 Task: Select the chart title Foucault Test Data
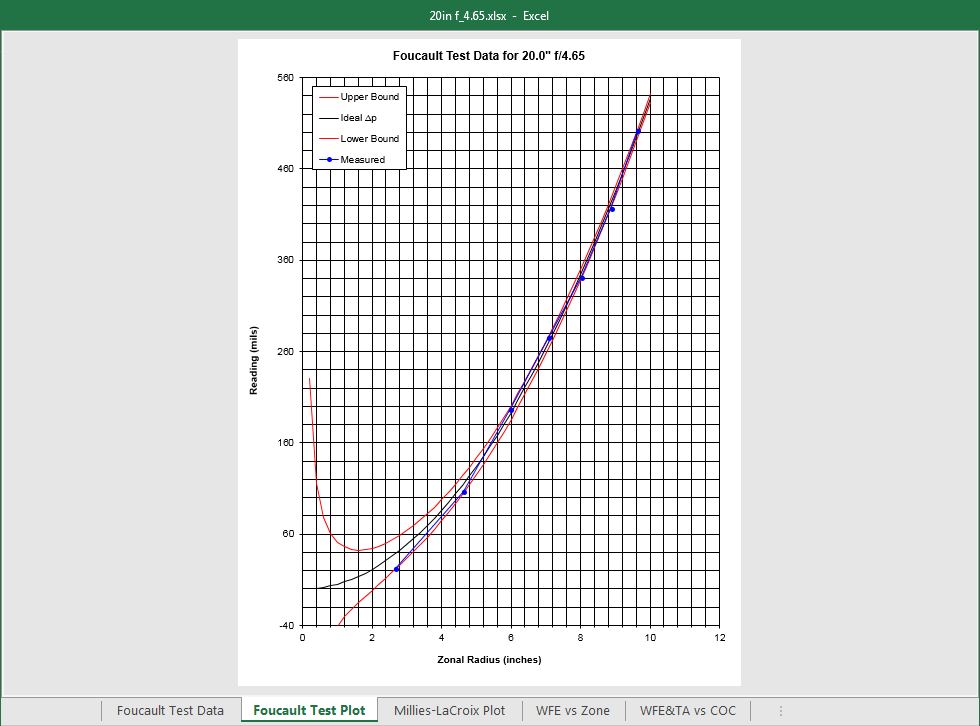click(489, 56)
